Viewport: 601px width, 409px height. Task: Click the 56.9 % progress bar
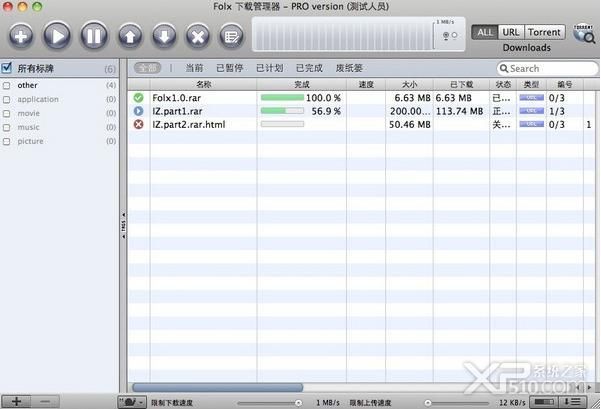(282, 111)
